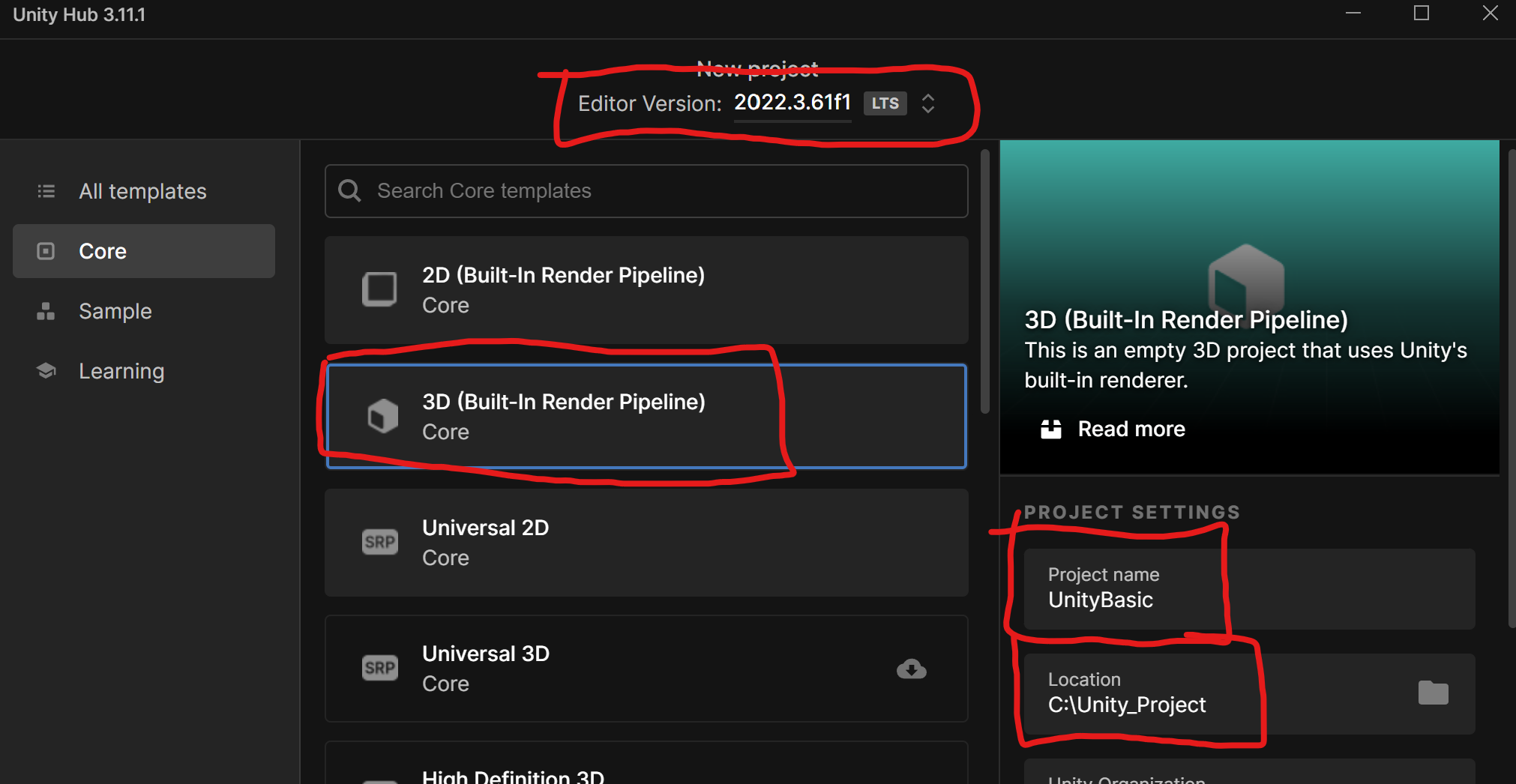Select the Sample category
Viewport: 1516px width, 784px height.
click(x=144, y=311)
